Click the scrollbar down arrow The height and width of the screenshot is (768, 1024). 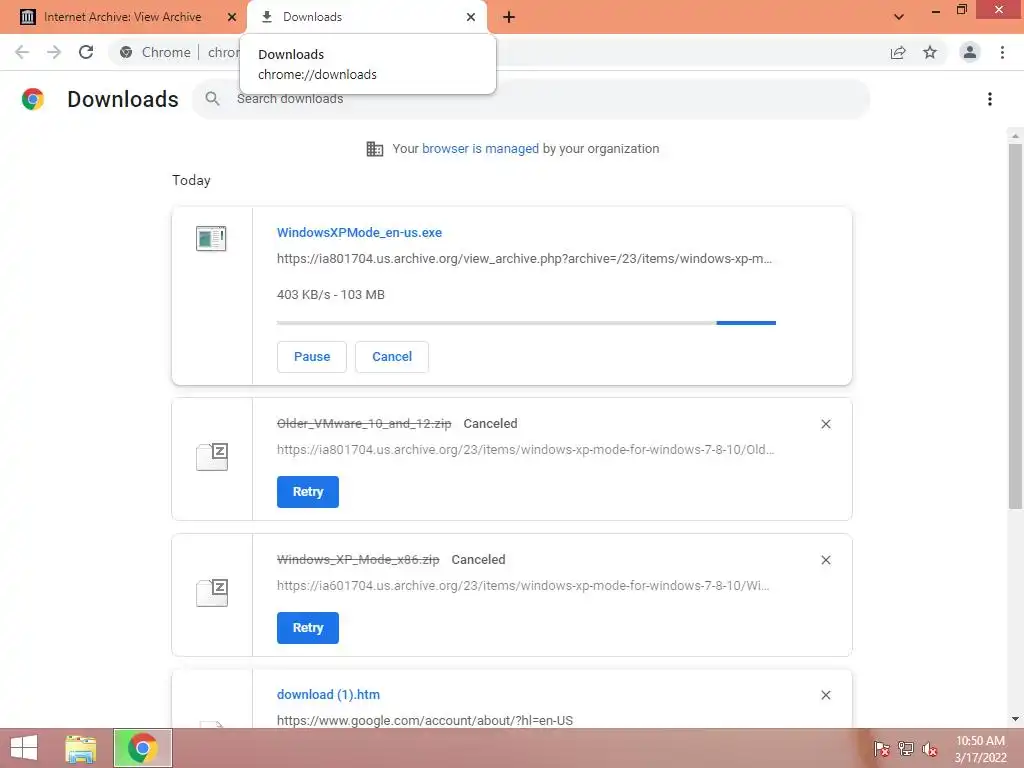click(x=1015, y=719)
